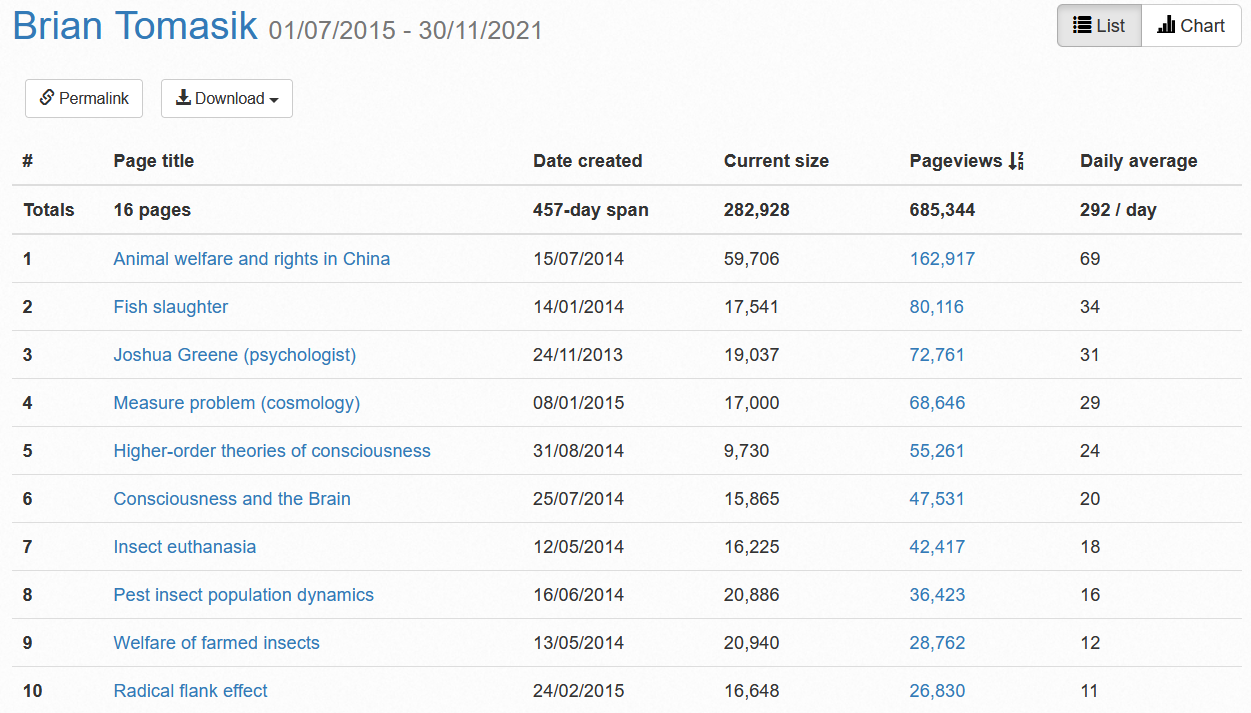Screen dimensions: 1251x713
Task: Open Joshua Greene (psychologist) page
Action: pyautogui.click(x=234, y=355)
